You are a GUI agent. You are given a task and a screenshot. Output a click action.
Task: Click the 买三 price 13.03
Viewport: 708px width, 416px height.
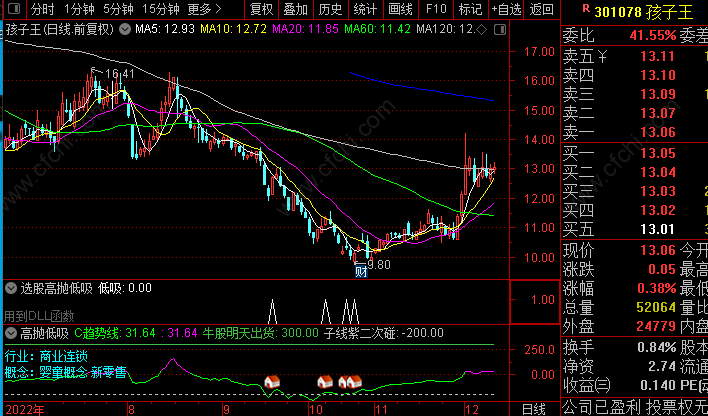[x=658, y=191]
